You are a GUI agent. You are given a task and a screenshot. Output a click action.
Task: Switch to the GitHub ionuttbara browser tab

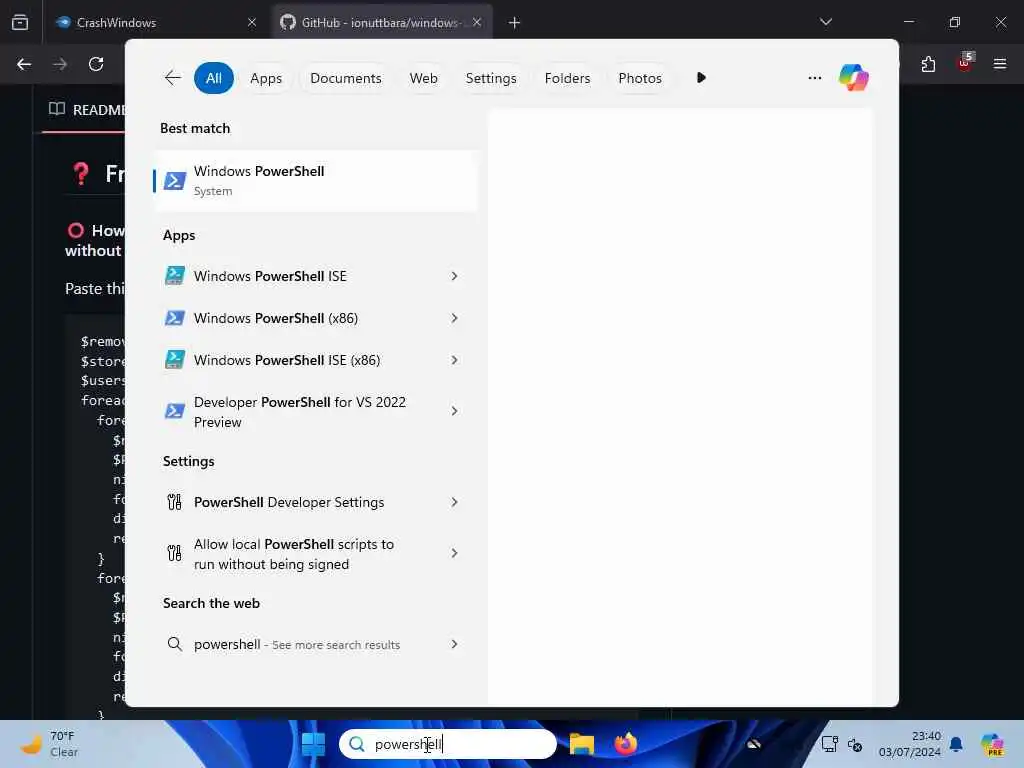(x=381, y=23)
